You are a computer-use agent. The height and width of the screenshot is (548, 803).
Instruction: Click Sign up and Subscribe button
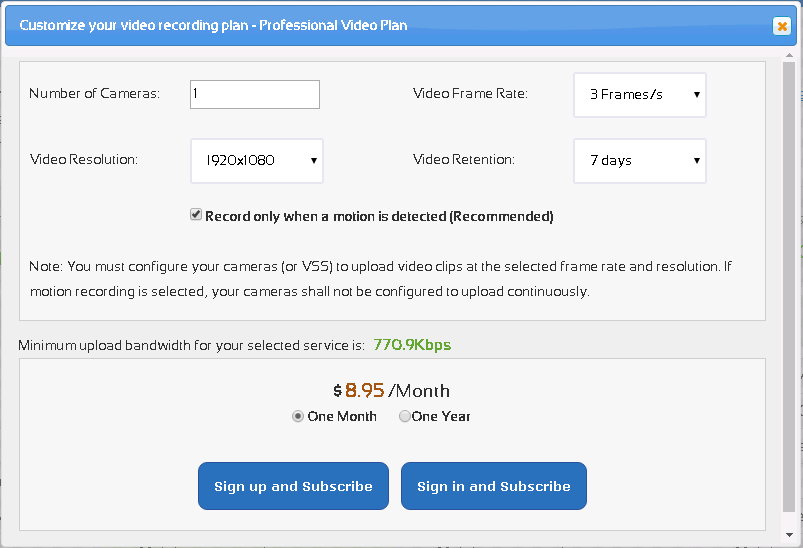293,486
